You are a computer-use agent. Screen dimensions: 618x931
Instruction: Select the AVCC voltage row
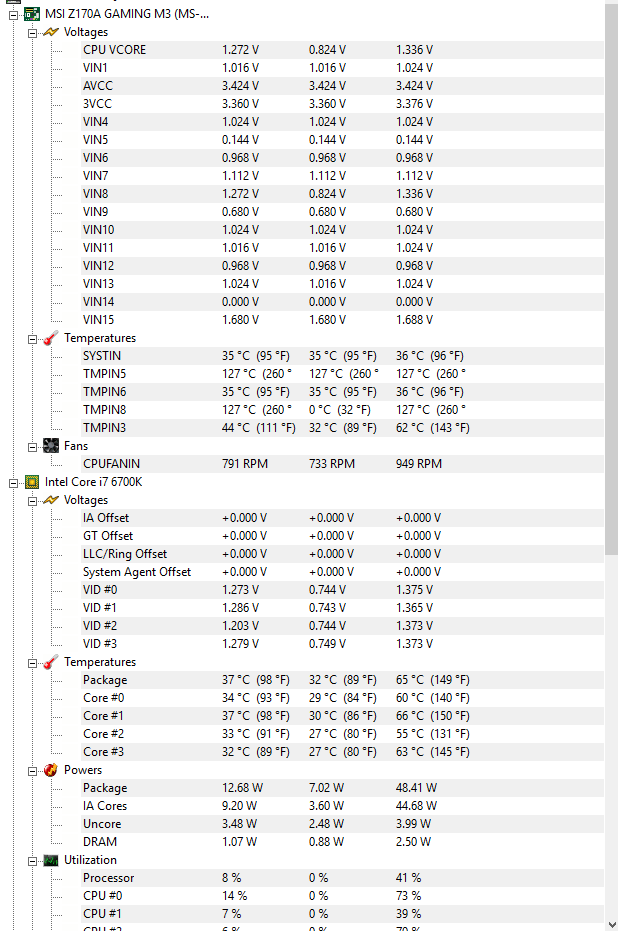coord(343,86)
